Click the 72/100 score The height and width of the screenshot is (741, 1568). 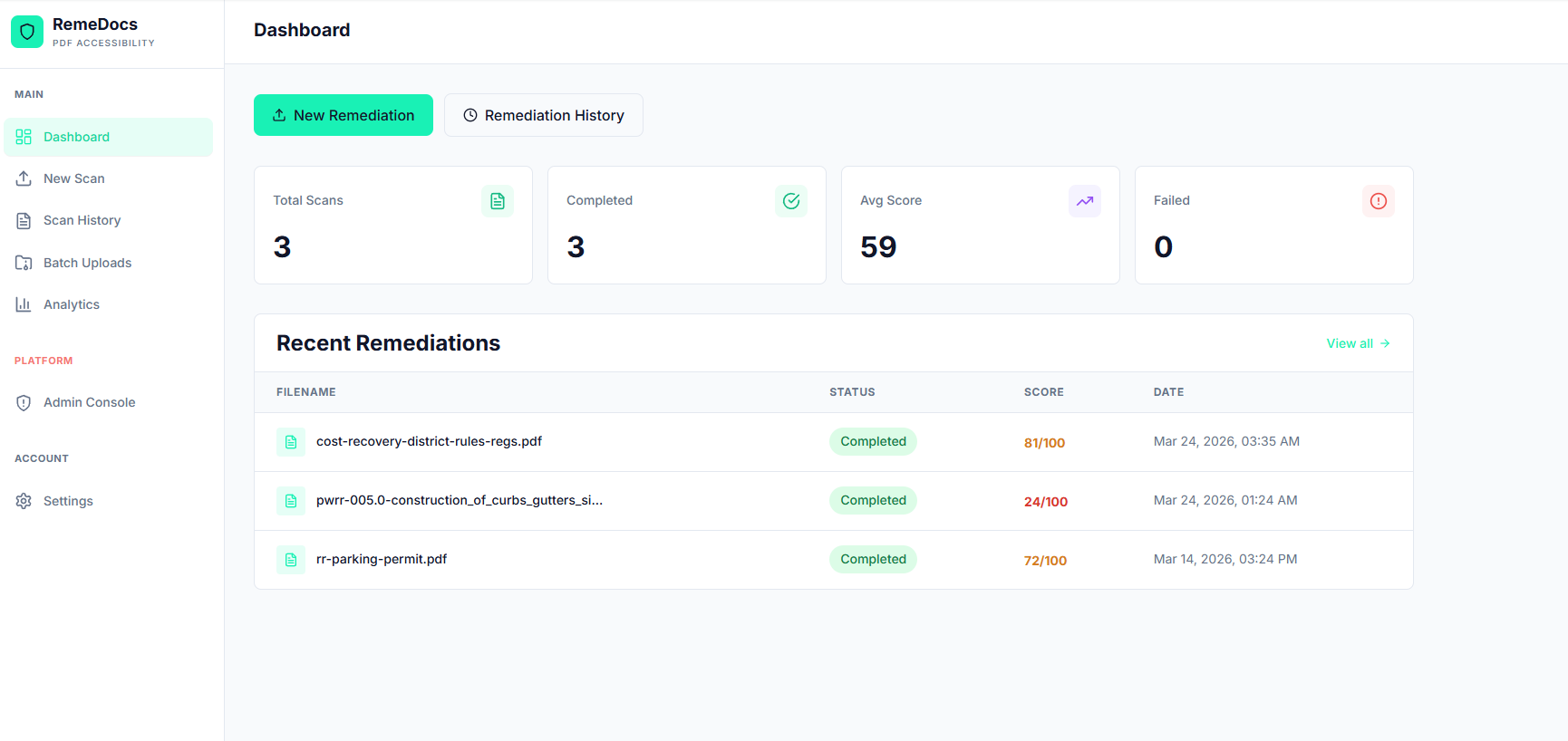pyautogui.click(x=1045, y=561)
